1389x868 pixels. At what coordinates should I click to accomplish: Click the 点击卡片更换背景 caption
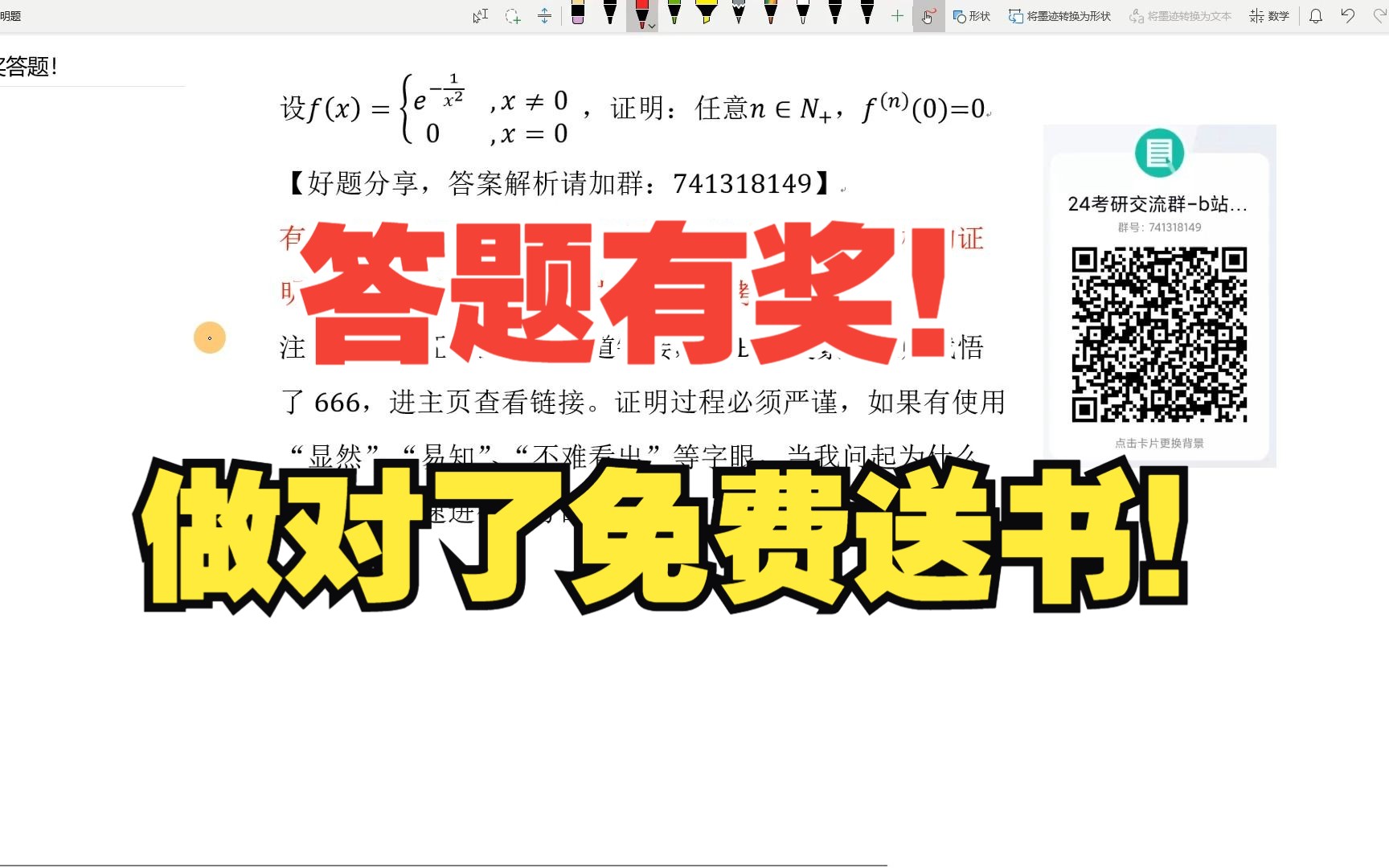point(1159,443)
